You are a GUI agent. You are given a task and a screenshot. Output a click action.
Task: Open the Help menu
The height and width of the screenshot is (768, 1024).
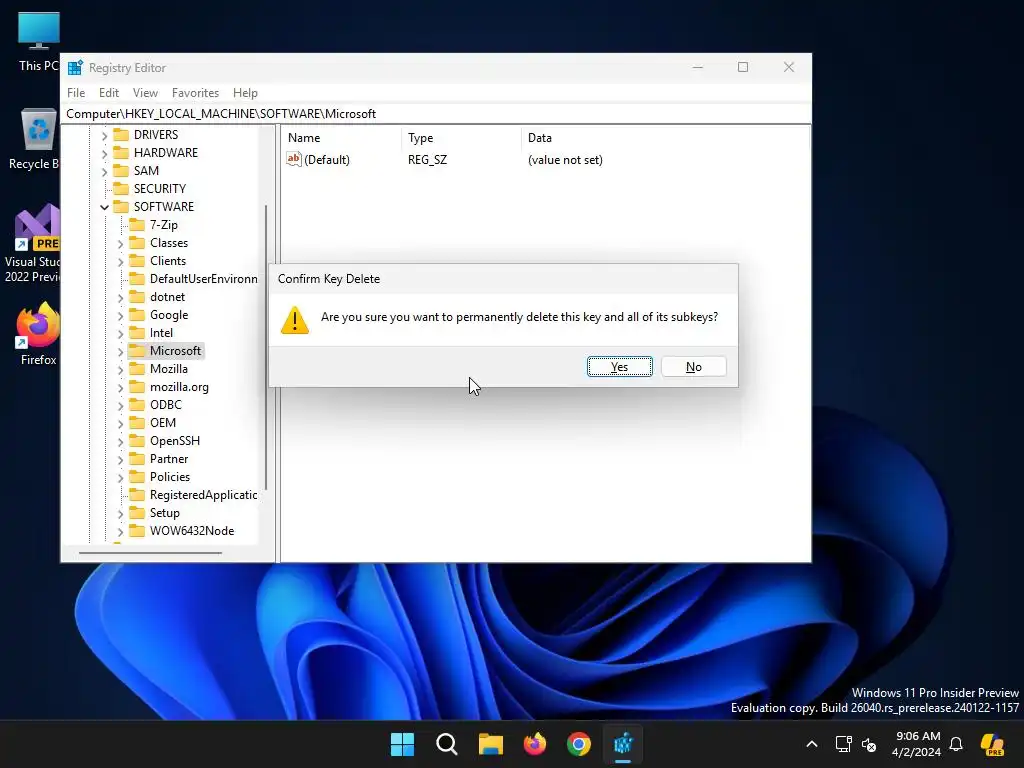point(246,93)
